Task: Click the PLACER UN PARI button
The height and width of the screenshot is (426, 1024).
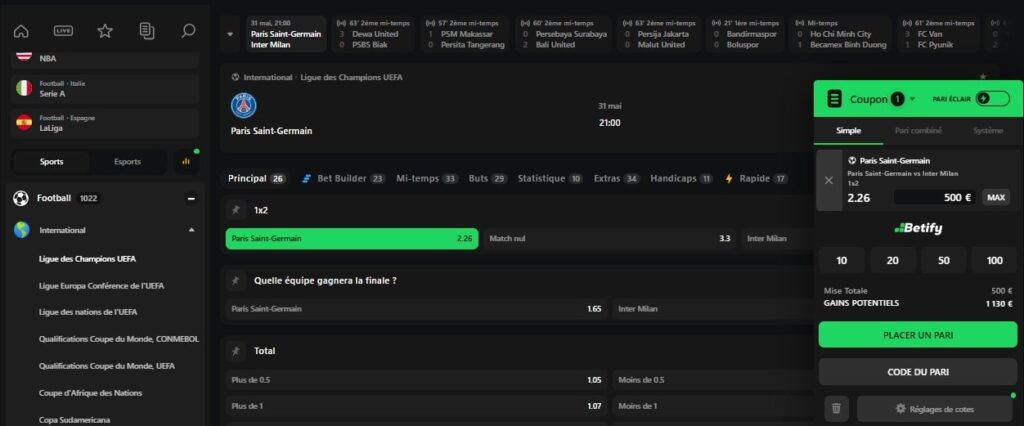Action: (917, 334)
